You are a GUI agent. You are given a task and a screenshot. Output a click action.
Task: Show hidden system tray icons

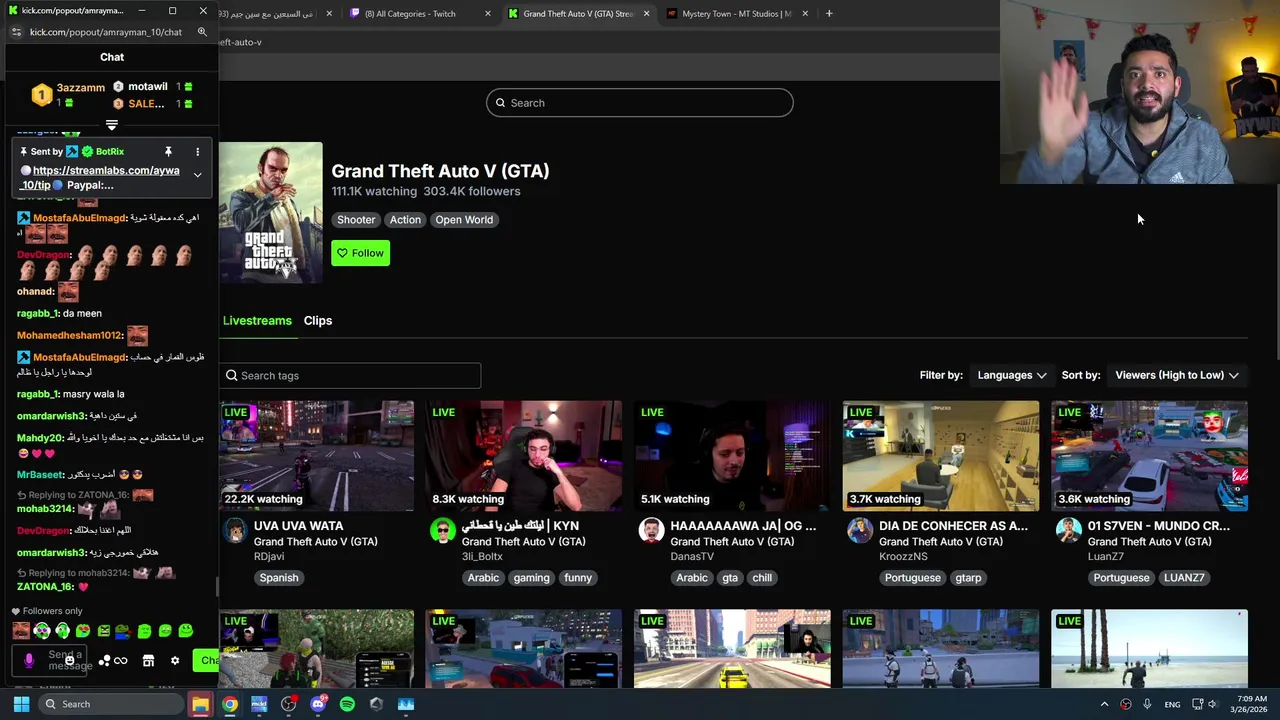[1104, 704]
